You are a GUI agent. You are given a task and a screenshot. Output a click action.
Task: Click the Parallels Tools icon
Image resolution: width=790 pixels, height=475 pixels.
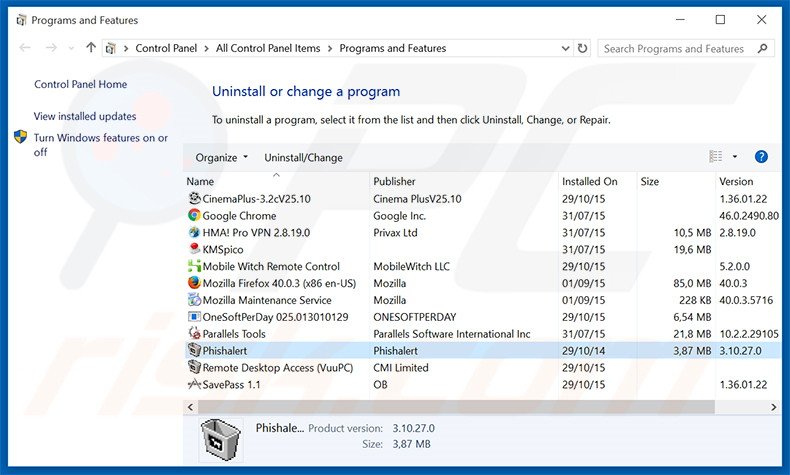[194, 333]
